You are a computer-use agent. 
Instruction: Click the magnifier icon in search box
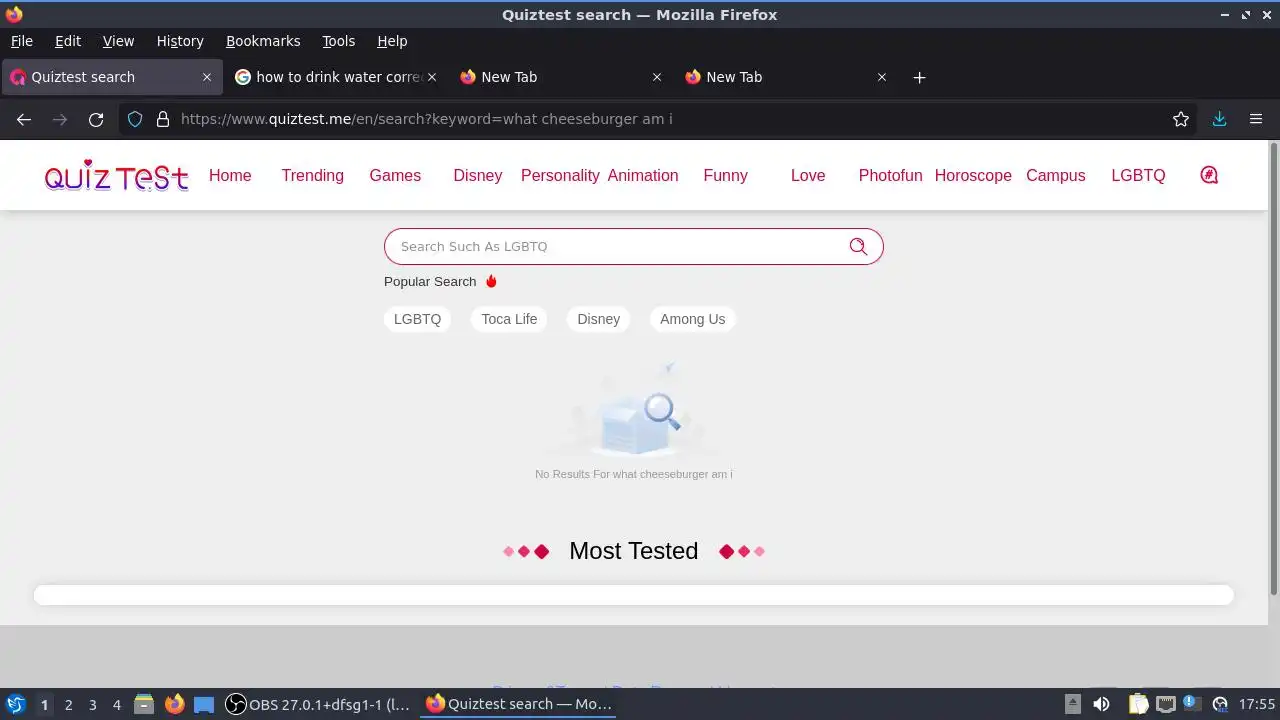point(858,246)
